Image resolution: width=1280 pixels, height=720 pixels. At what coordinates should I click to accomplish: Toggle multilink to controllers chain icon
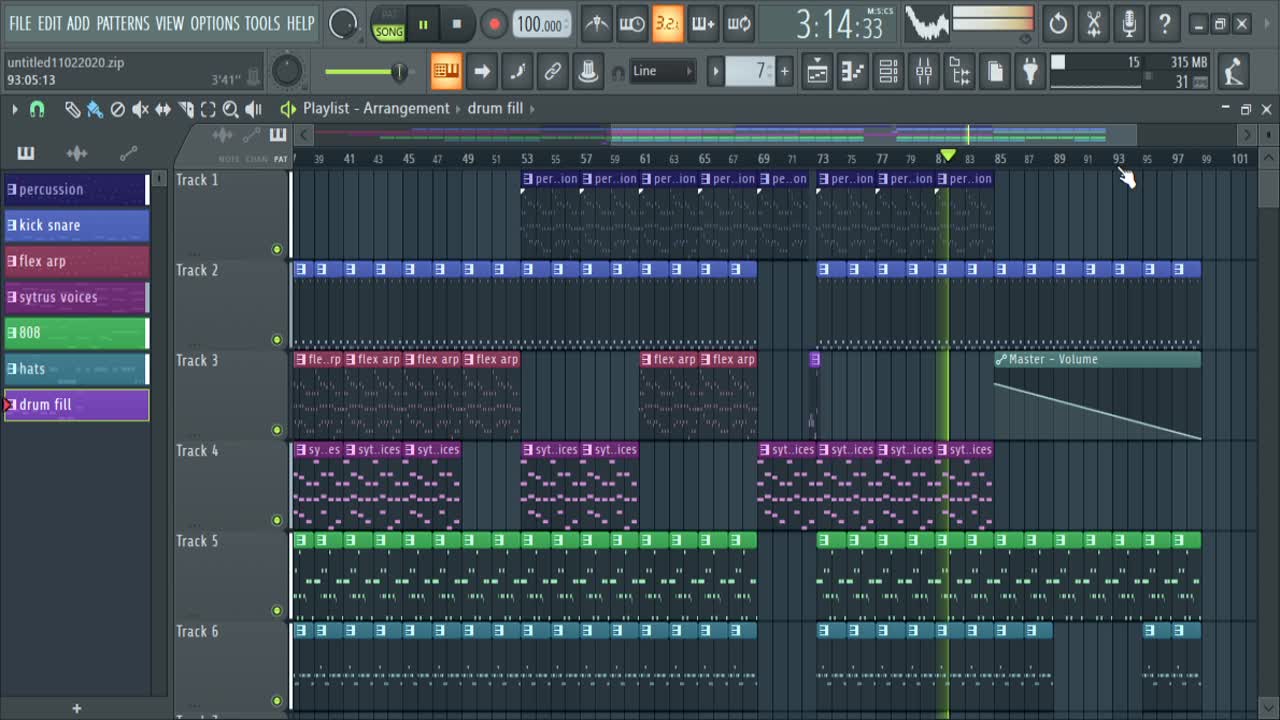pos(553,71)
